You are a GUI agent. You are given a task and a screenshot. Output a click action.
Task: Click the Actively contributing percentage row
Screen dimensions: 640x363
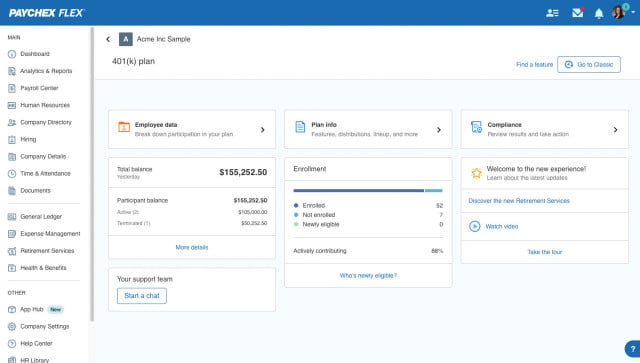coord(368,251)
